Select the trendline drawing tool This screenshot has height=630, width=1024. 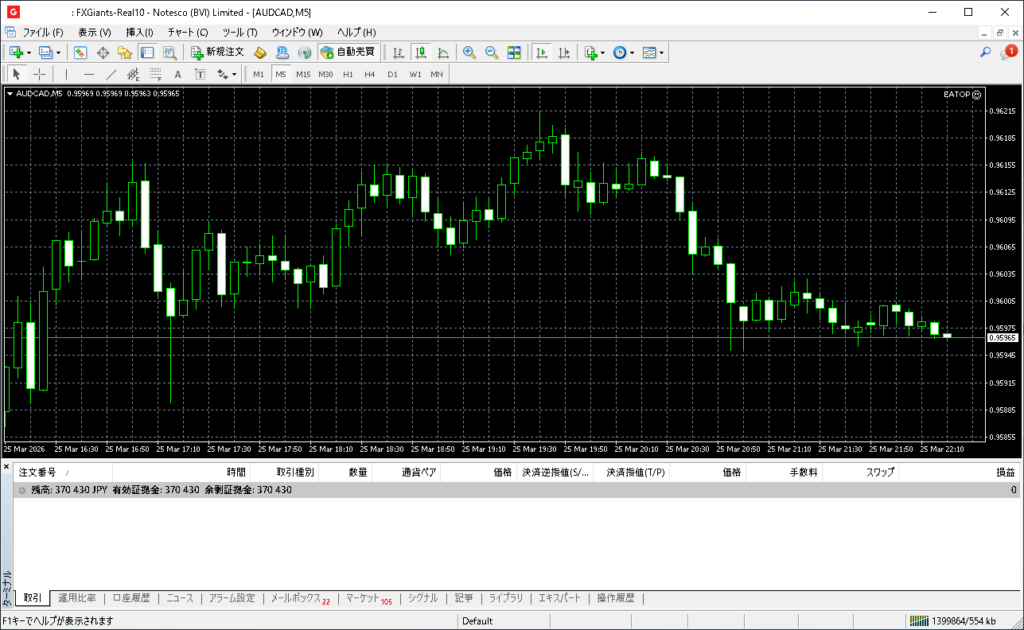click(x=111, y=74)
